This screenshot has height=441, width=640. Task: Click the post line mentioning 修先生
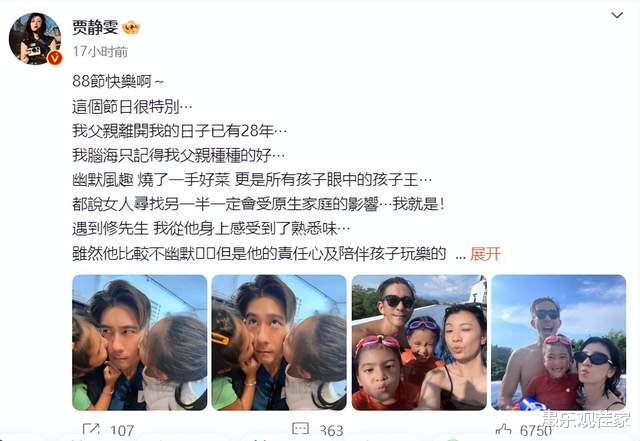click(211, 228)
